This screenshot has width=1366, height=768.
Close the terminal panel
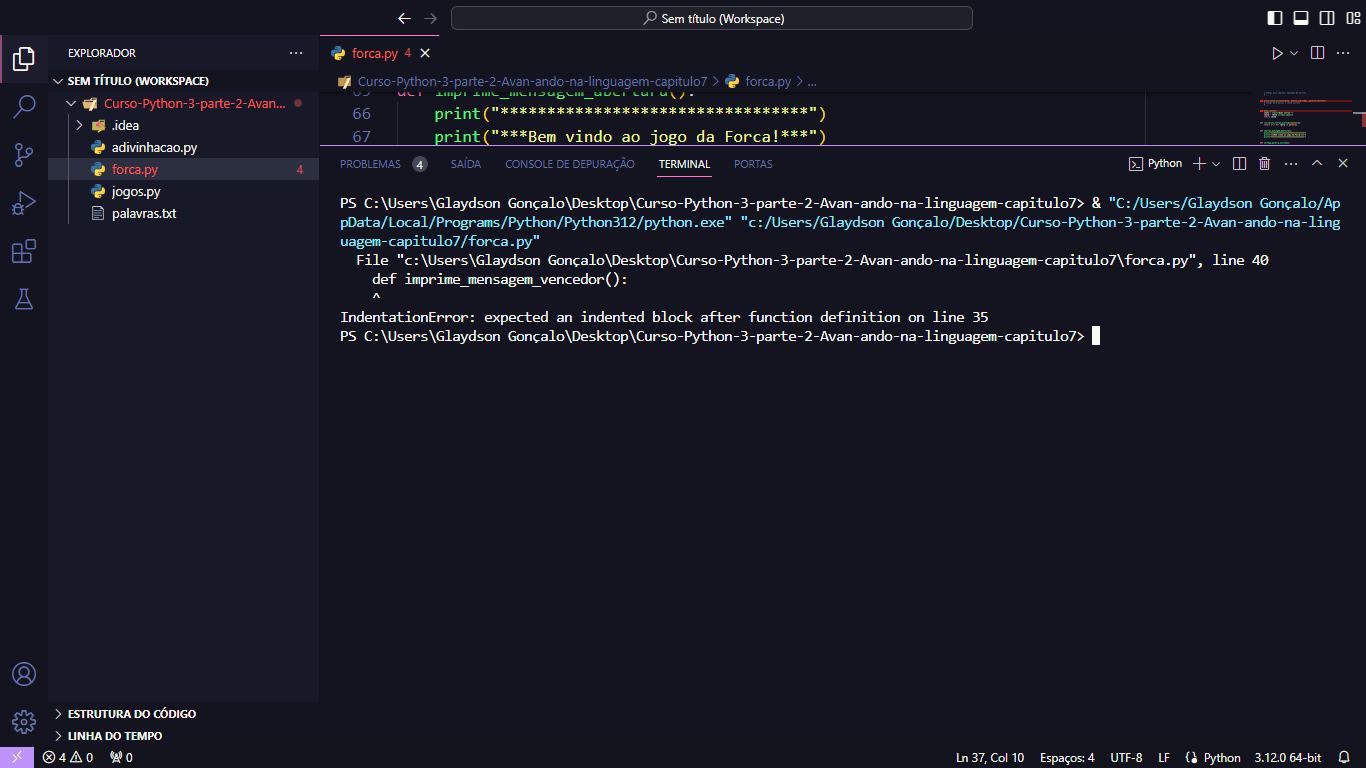(x=1343, y=163)
